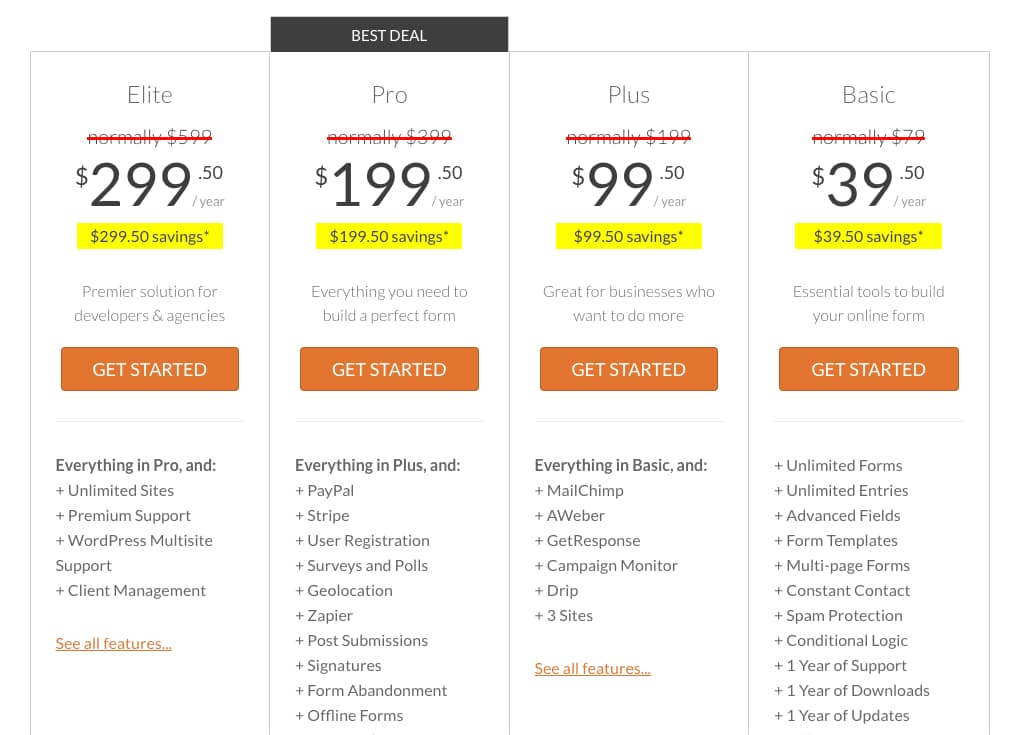Click the '$299.50 savings' badge

coord(149,236)
